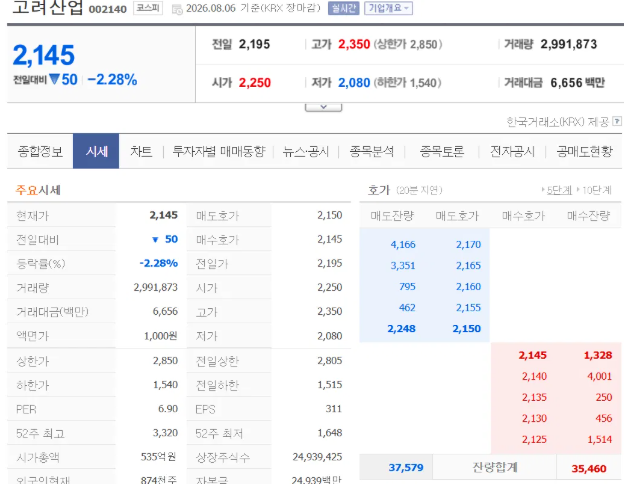Click the total ask quantity 37,579
624x484 pixels.
[x=406, y=467]
